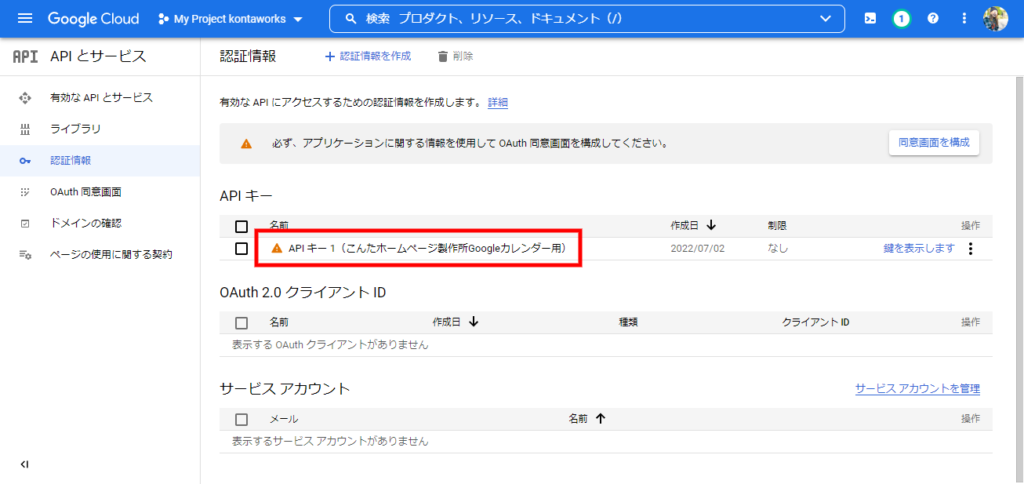Select 認証情報 in the sidebar
The height and width of the screenshot is (484, 1024).
pos(100,161)
